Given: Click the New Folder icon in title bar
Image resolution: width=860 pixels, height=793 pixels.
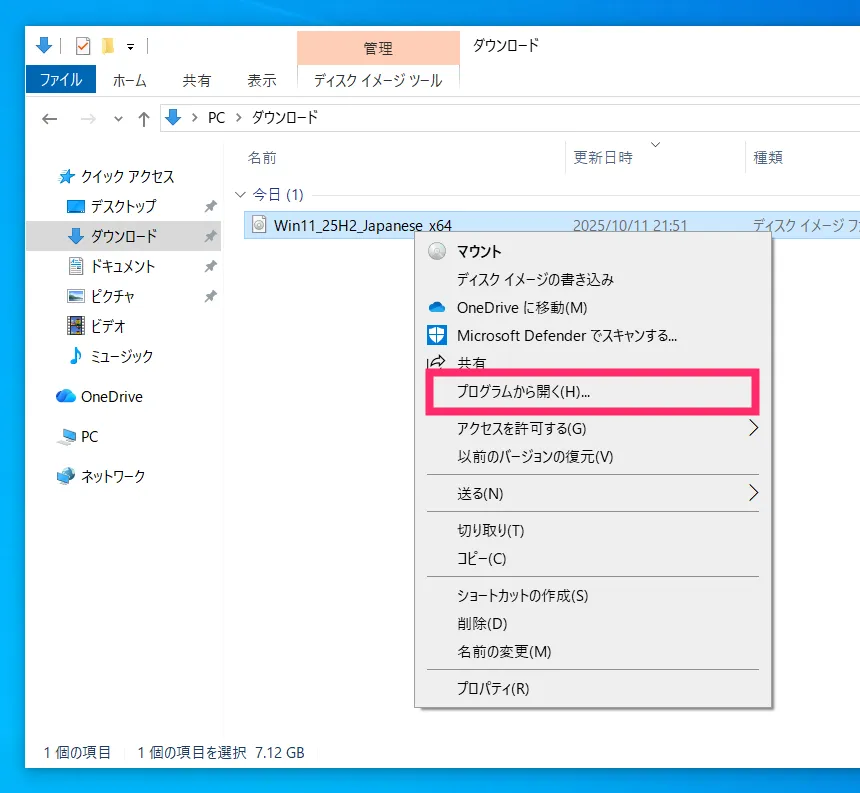Looking at the screenshot, I should click(107, 46).
